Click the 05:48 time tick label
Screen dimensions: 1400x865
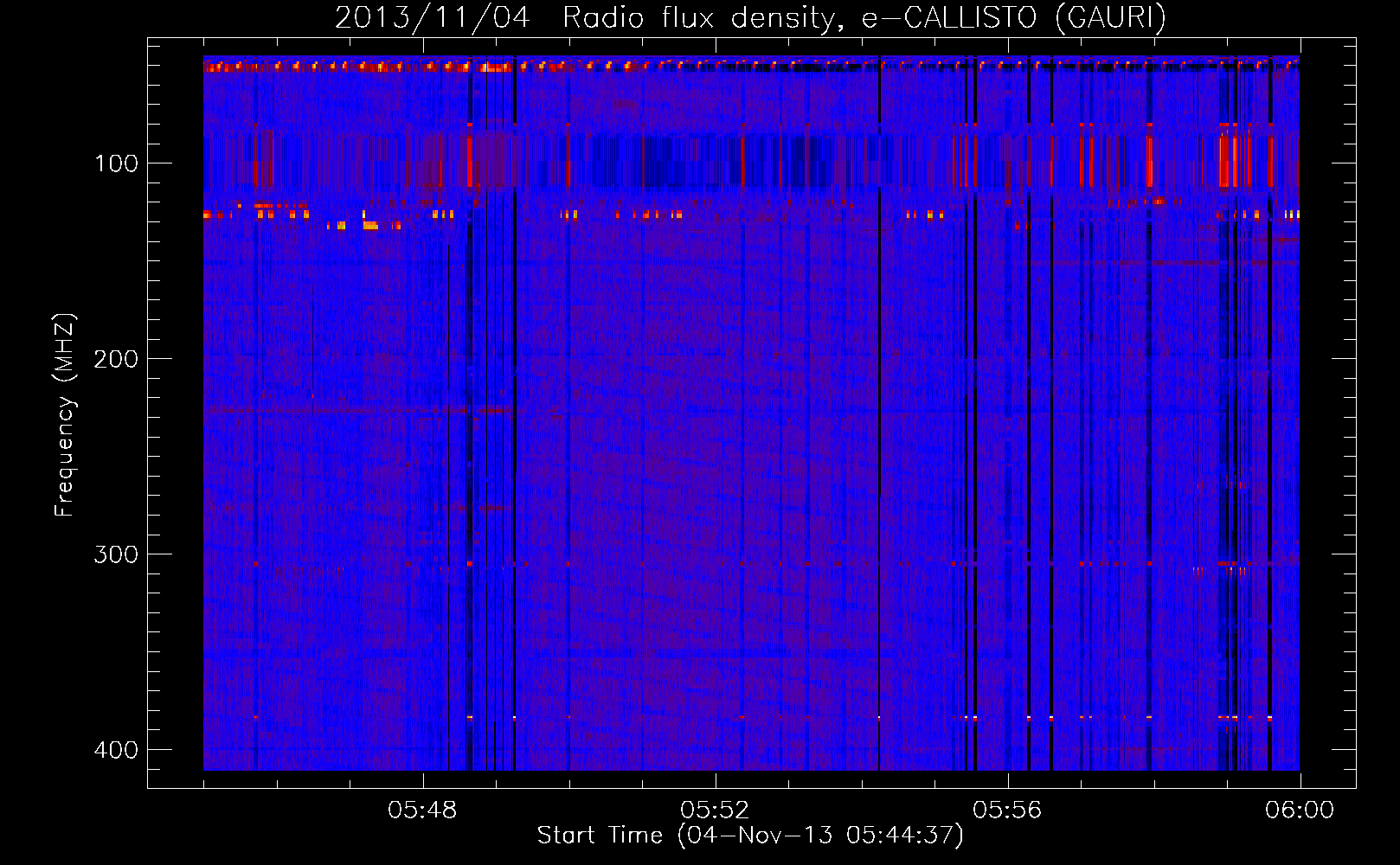[422, 811]
